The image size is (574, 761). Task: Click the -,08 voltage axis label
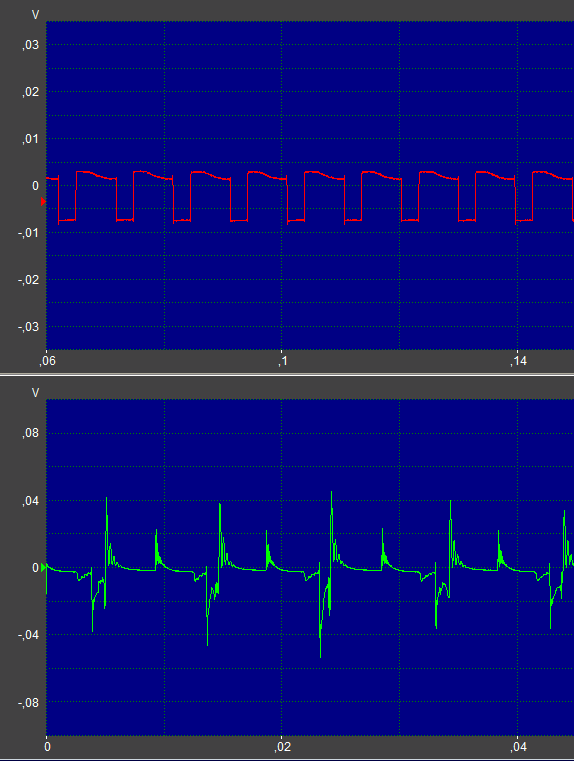(29, 703)
